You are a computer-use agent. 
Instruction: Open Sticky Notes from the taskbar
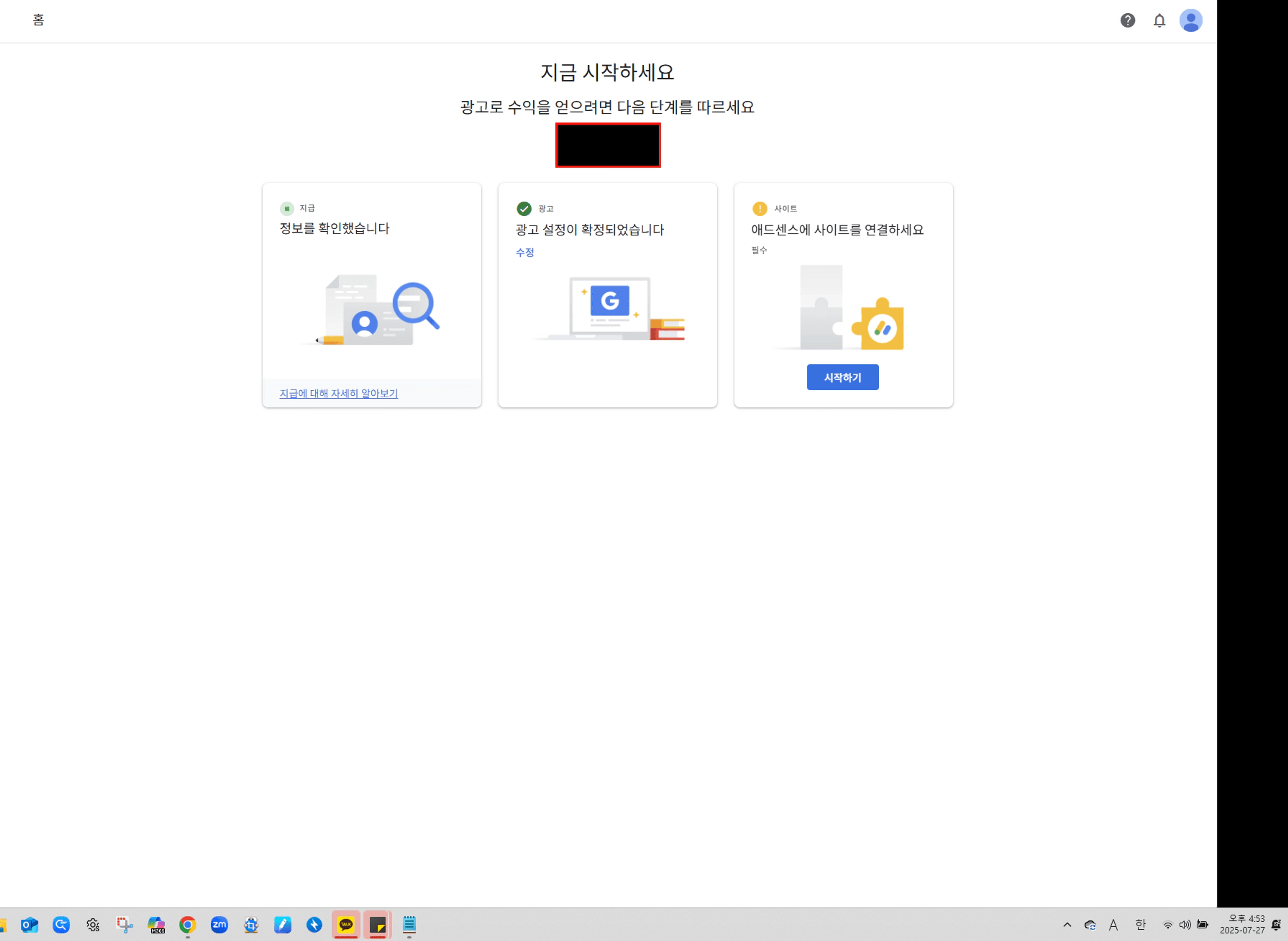[x=377, y=925]
